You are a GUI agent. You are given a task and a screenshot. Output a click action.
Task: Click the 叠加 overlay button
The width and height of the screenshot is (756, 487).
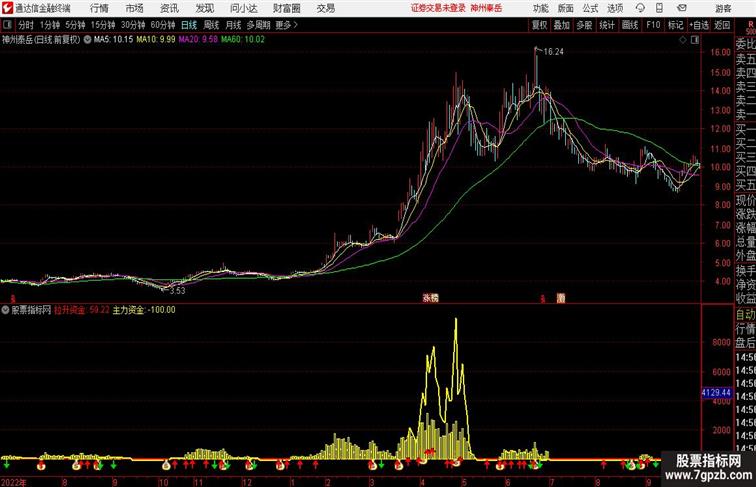(x=562, y=25)
